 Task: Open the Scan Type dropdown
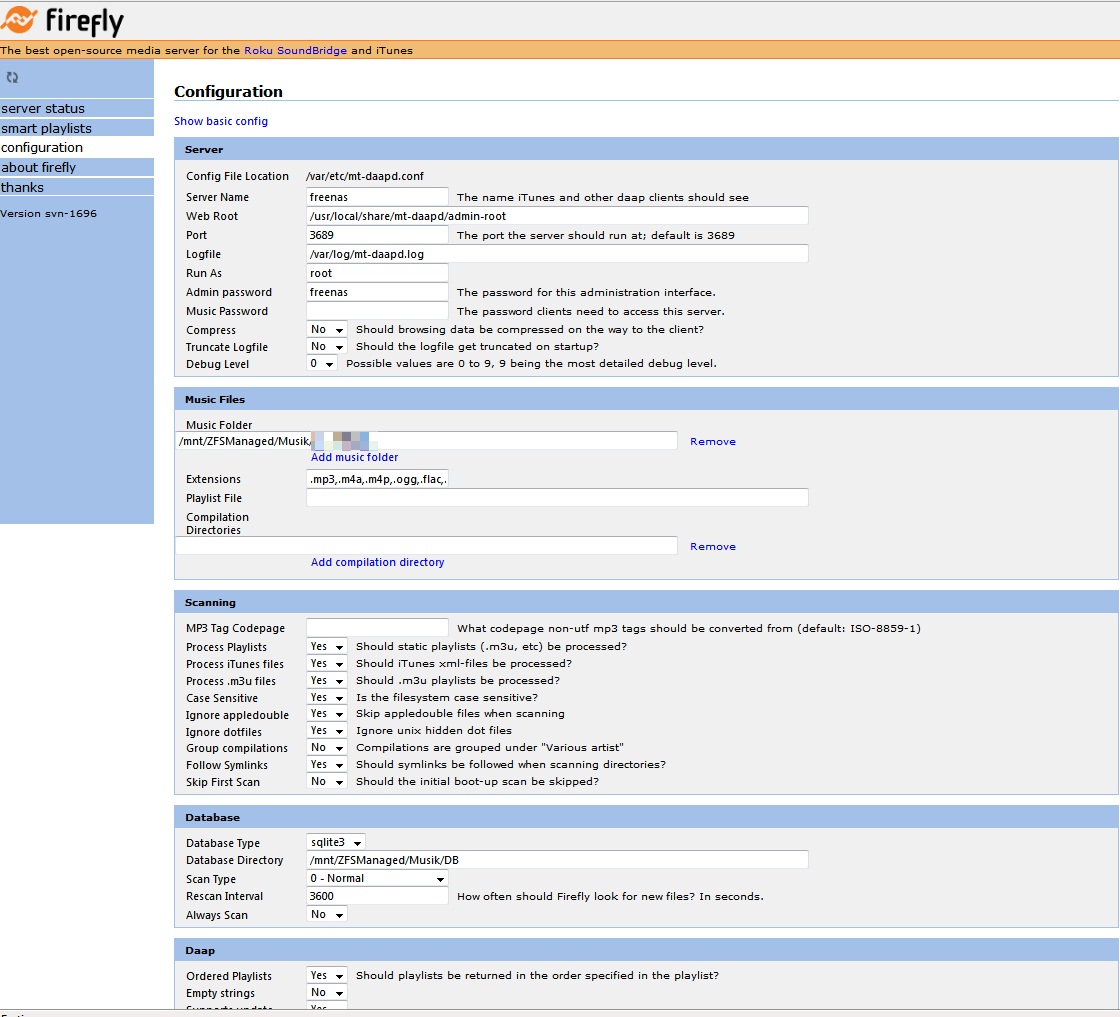[377, 878]
